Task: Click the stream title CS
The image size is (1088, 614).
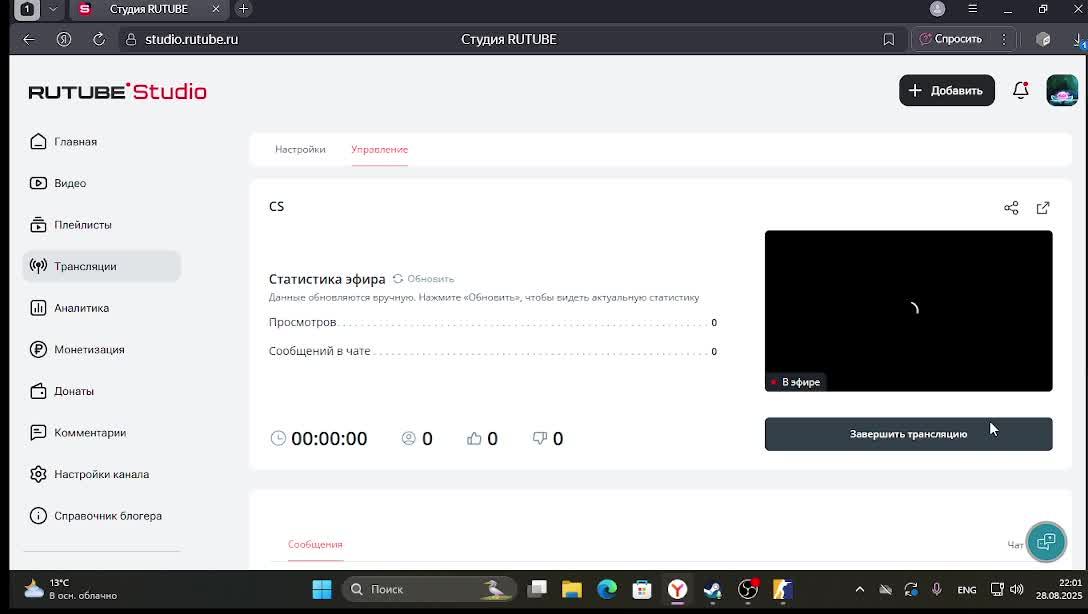Action: click(x=276, y=207)
